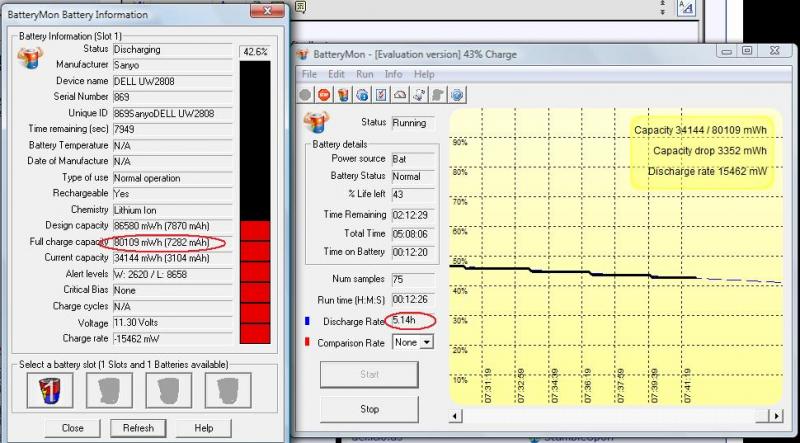
Task: Click the gauge meter toolbar icon
Action: coord(399,95)
